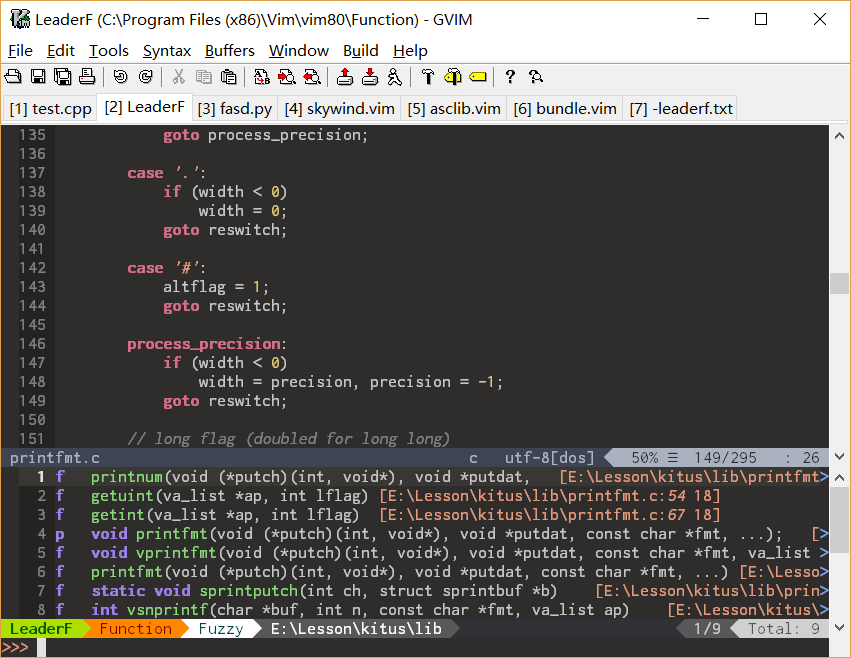This screenshot has width=851, height=658.
Task: Run Make using the hammer icon
Action: click(x=428, y=77)
